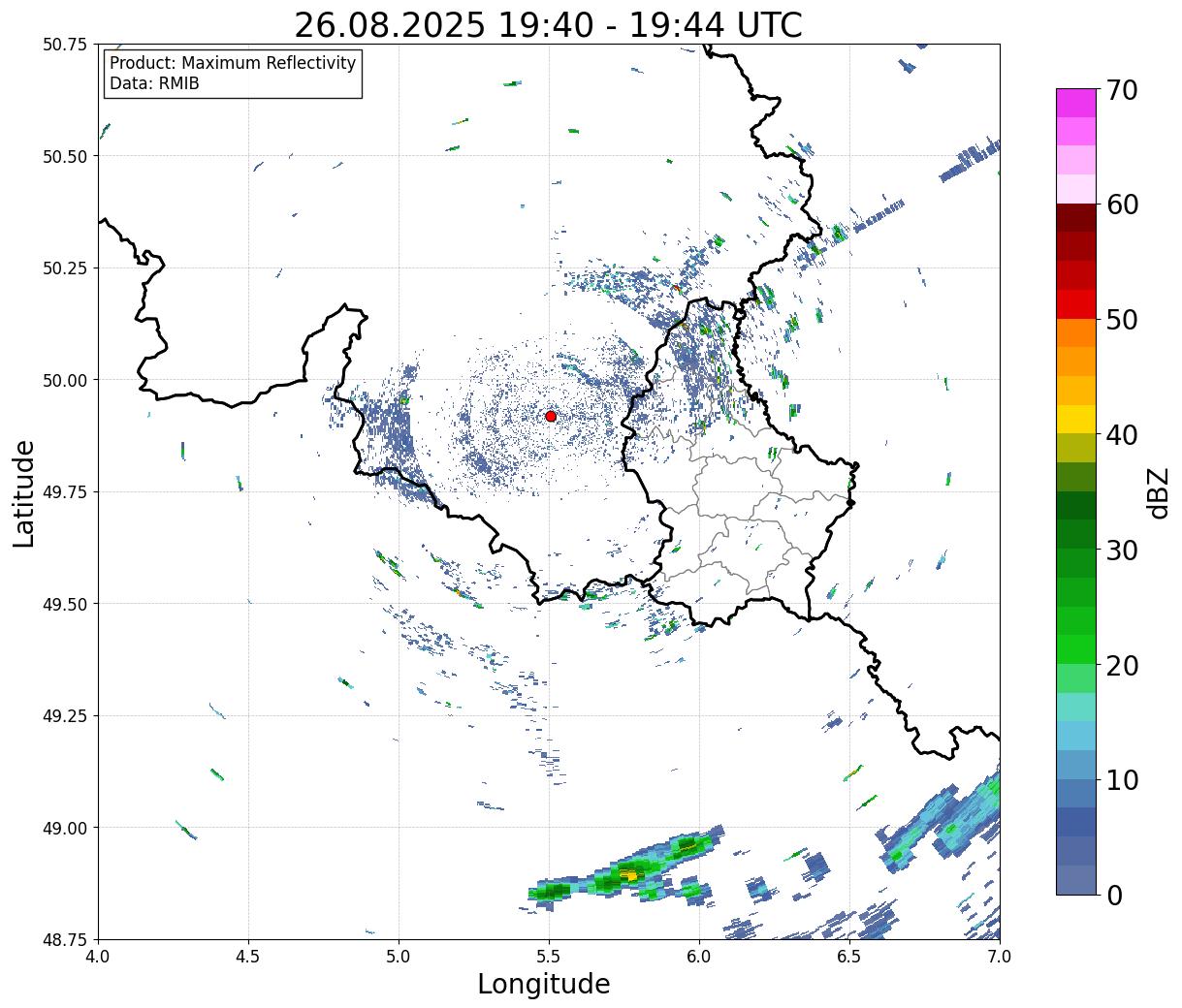Viewport: 1182px width, 1008px height.
Task: Click the latitude tick label 49.25
Action: pyautogui.click(x=65, y=716)
